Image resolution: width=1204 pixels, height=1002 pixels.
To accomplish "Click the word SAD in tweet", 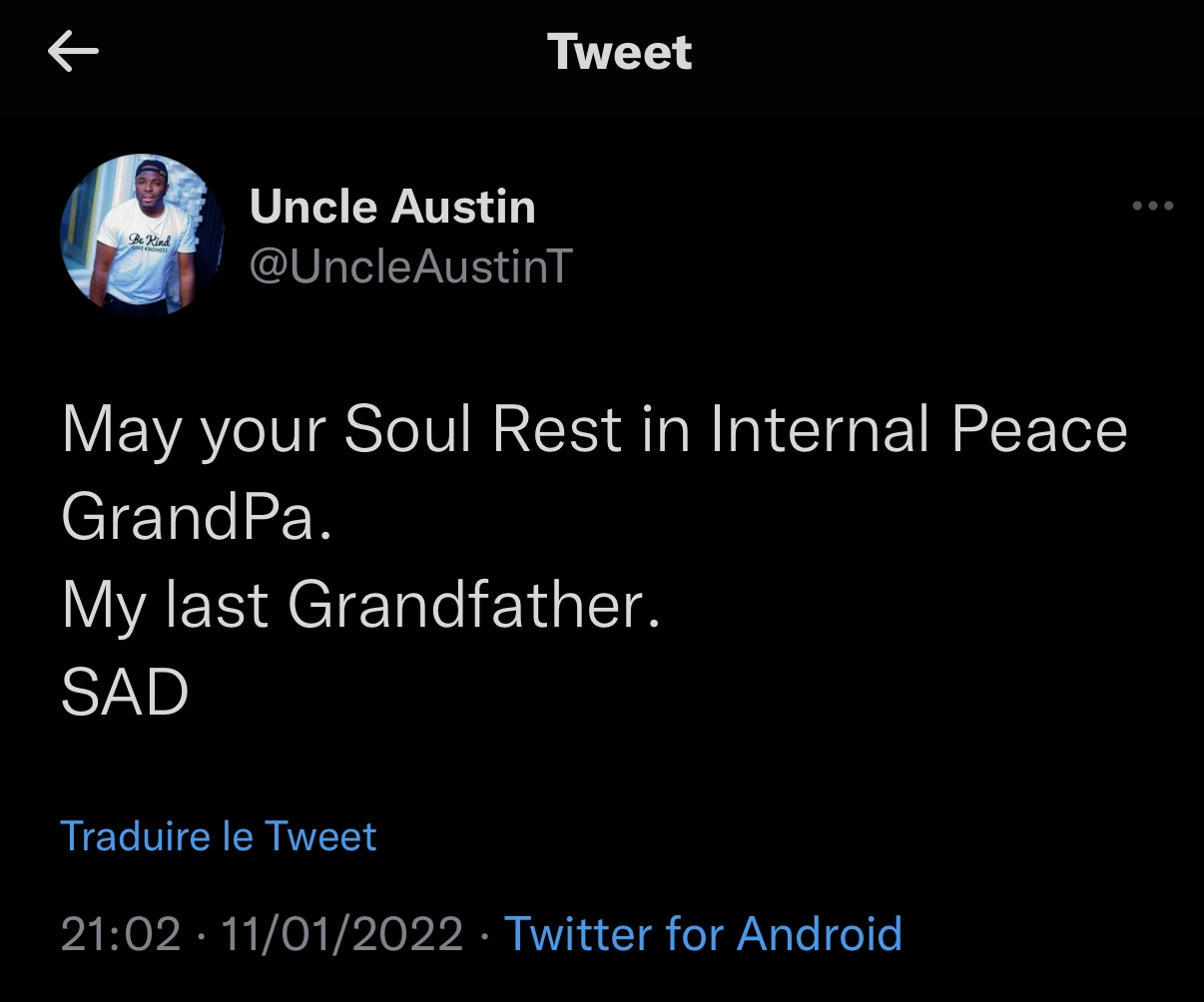I will 125,692.
